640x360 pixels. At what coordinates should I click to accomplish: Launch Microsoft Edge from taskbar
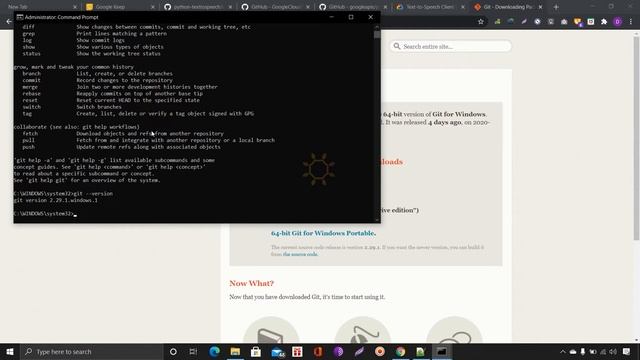pyautogui.click(x=215, y=351)
